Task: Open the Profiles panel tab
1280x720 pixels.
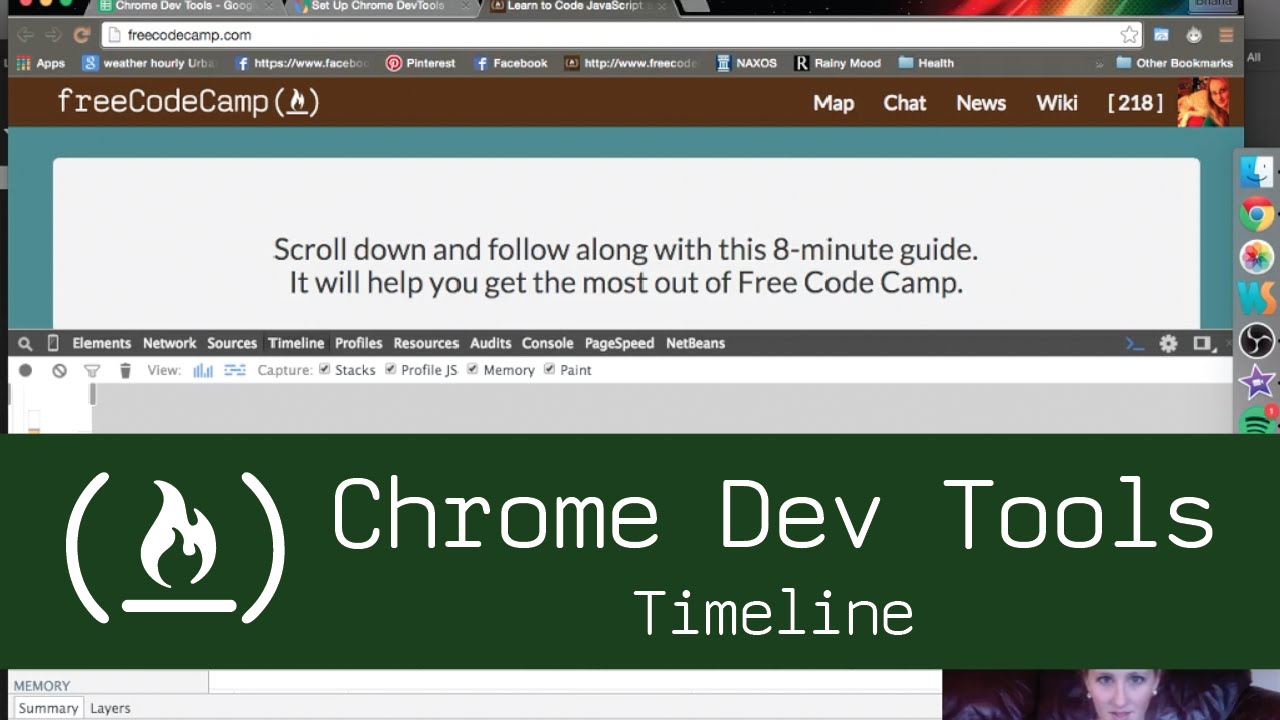Action: (359, 343)
